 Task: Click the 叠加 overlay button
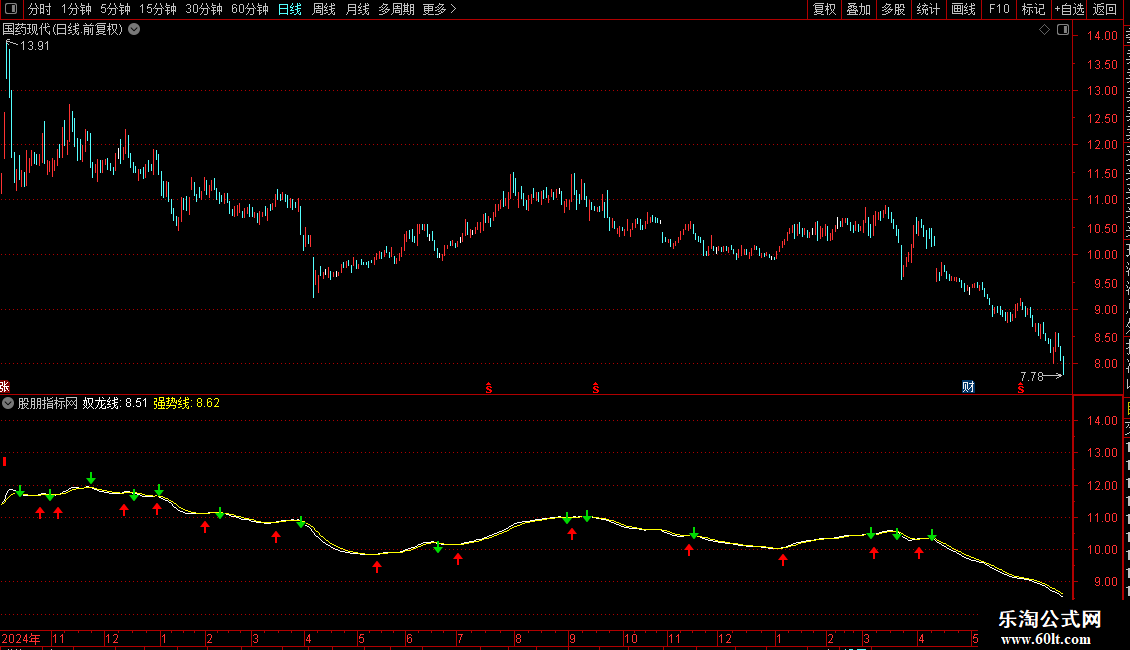tap(859, 9)
